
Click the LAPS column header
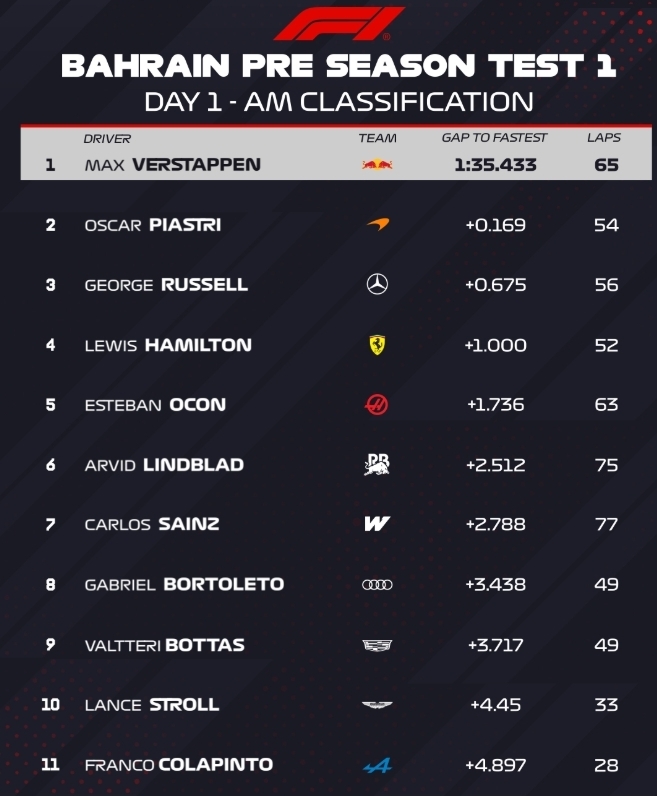tap(604, 138)
